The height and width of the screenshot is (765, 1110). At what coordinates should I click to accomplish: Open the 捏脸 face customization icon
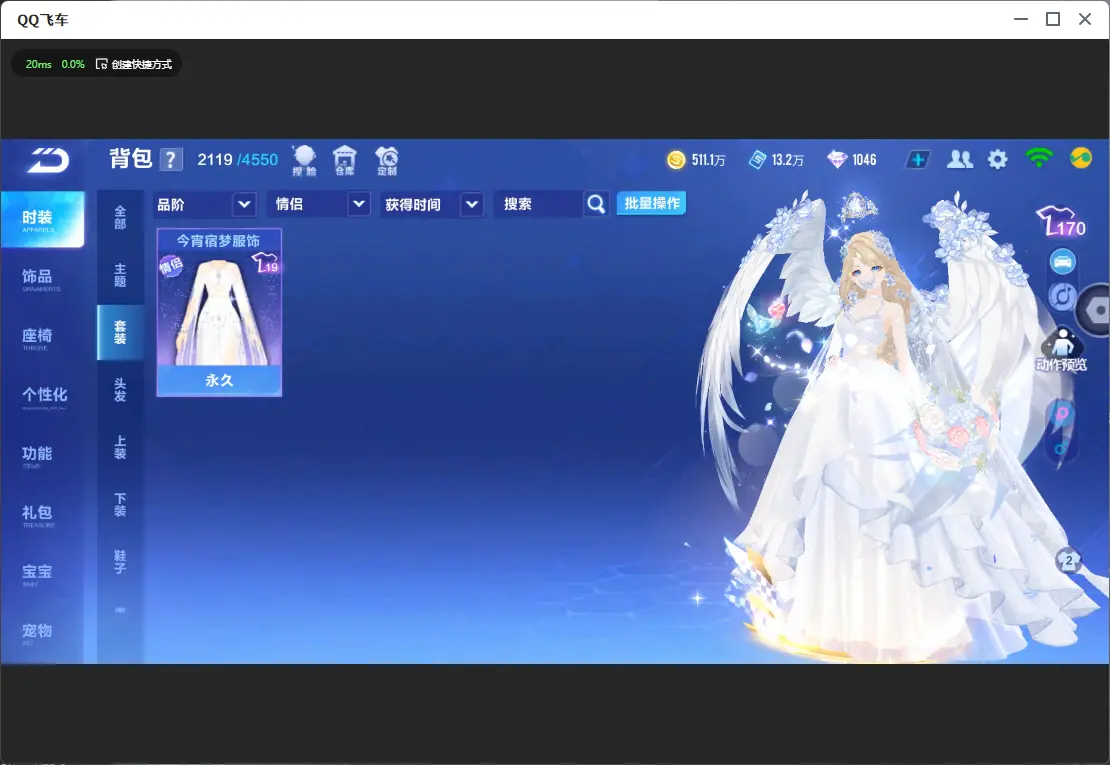(x=304, y=161)
